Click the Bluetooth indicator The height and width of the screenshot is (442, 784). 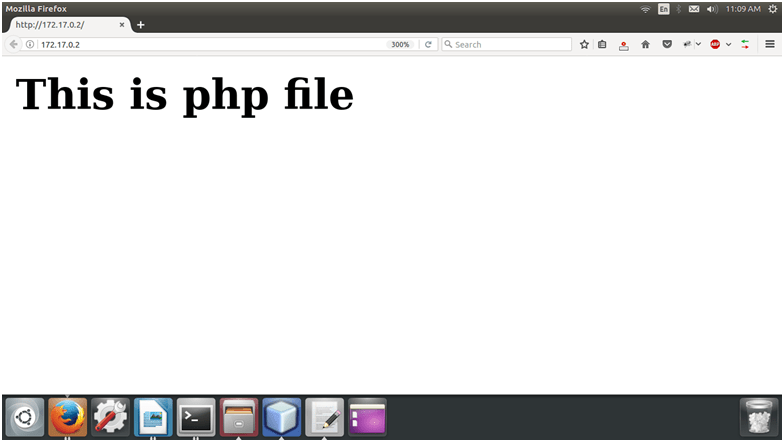[x=678, y=9]
